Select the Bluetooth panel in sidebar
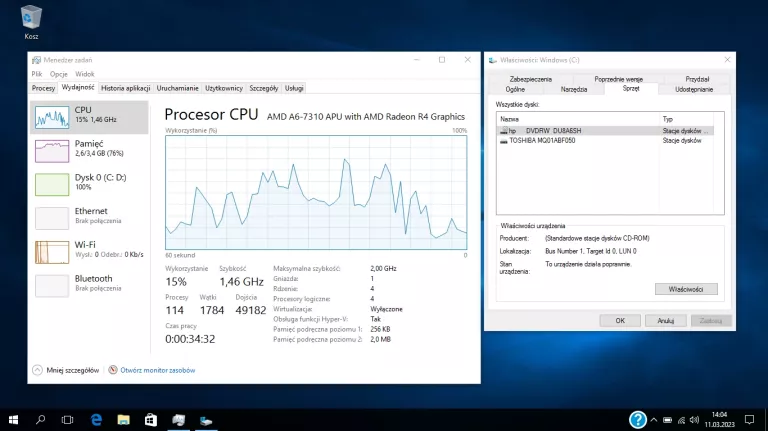The width and height of the screenshot is (768, 431). (88, 283)
